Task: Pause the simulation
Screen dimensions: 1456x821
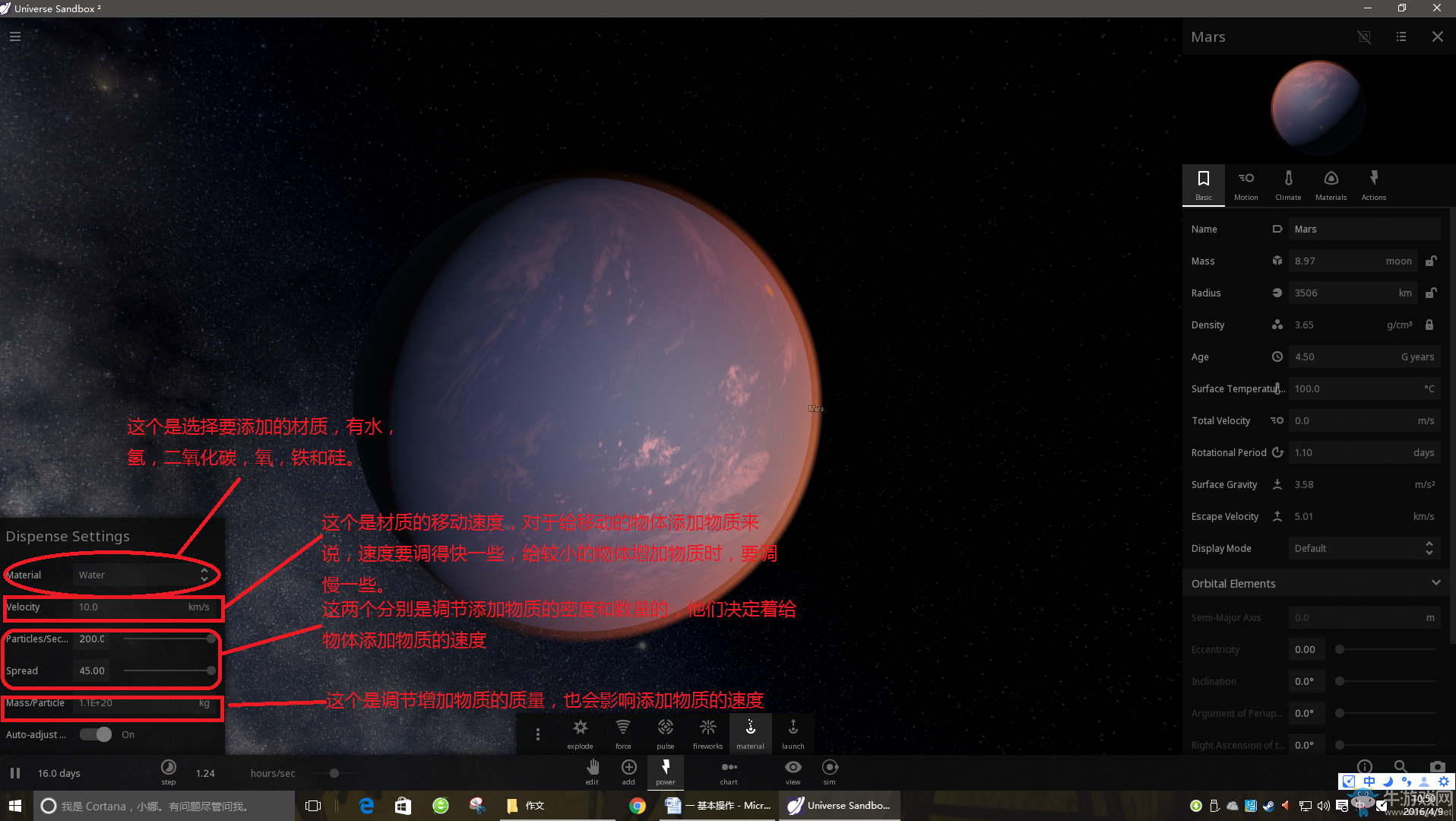Action: pyautogui.click(x=15, y=773)
